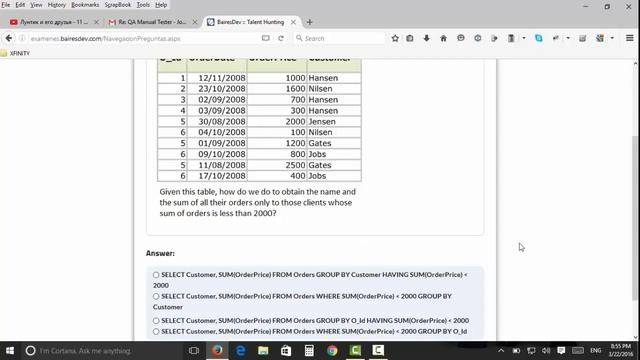Click the send-tab arrow toolbar icon
640x360 pixels.
pos(494,38)
